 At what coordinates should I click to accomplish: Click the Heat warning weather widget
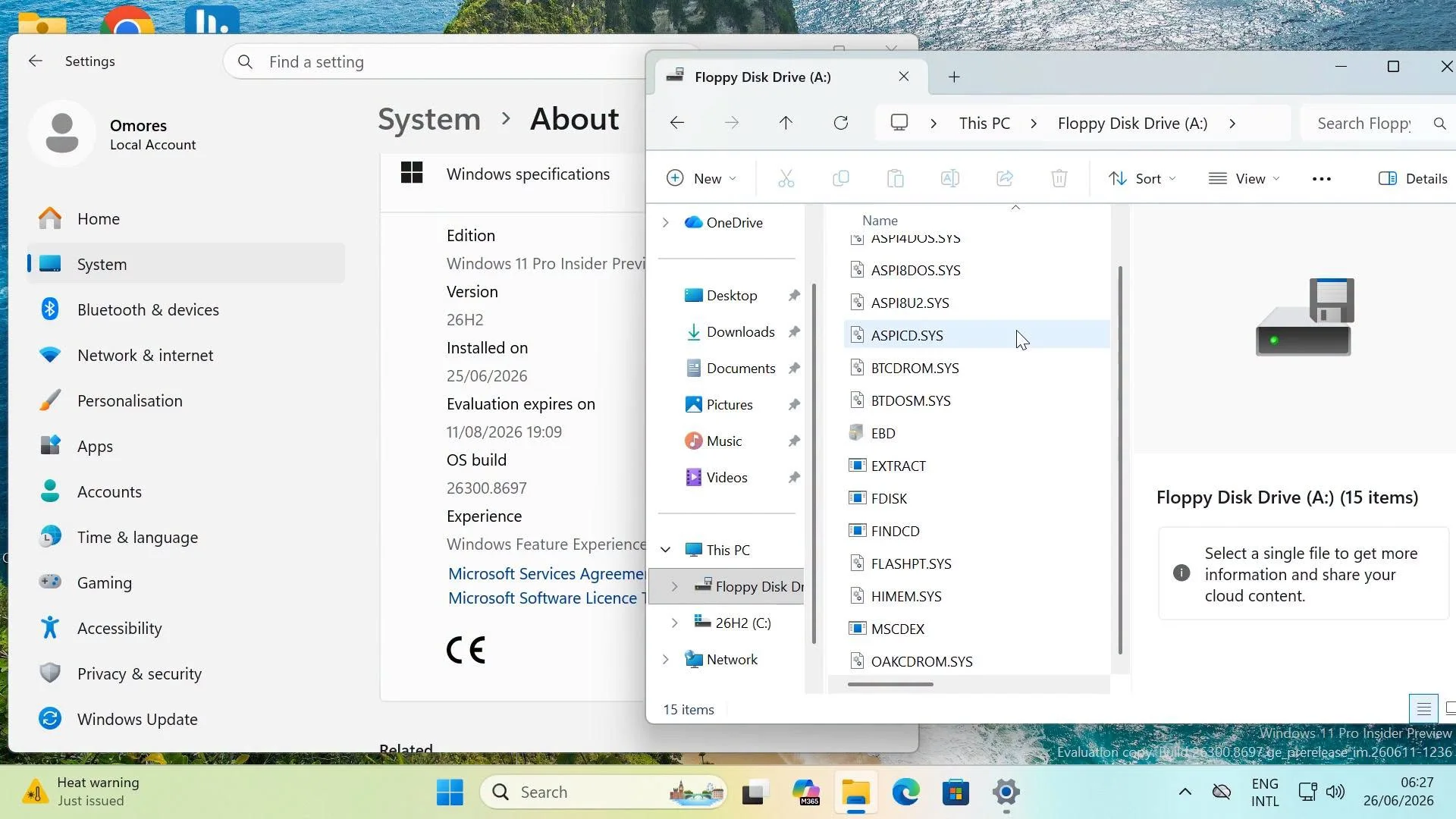pyautogui.click(x=82, y=792)
